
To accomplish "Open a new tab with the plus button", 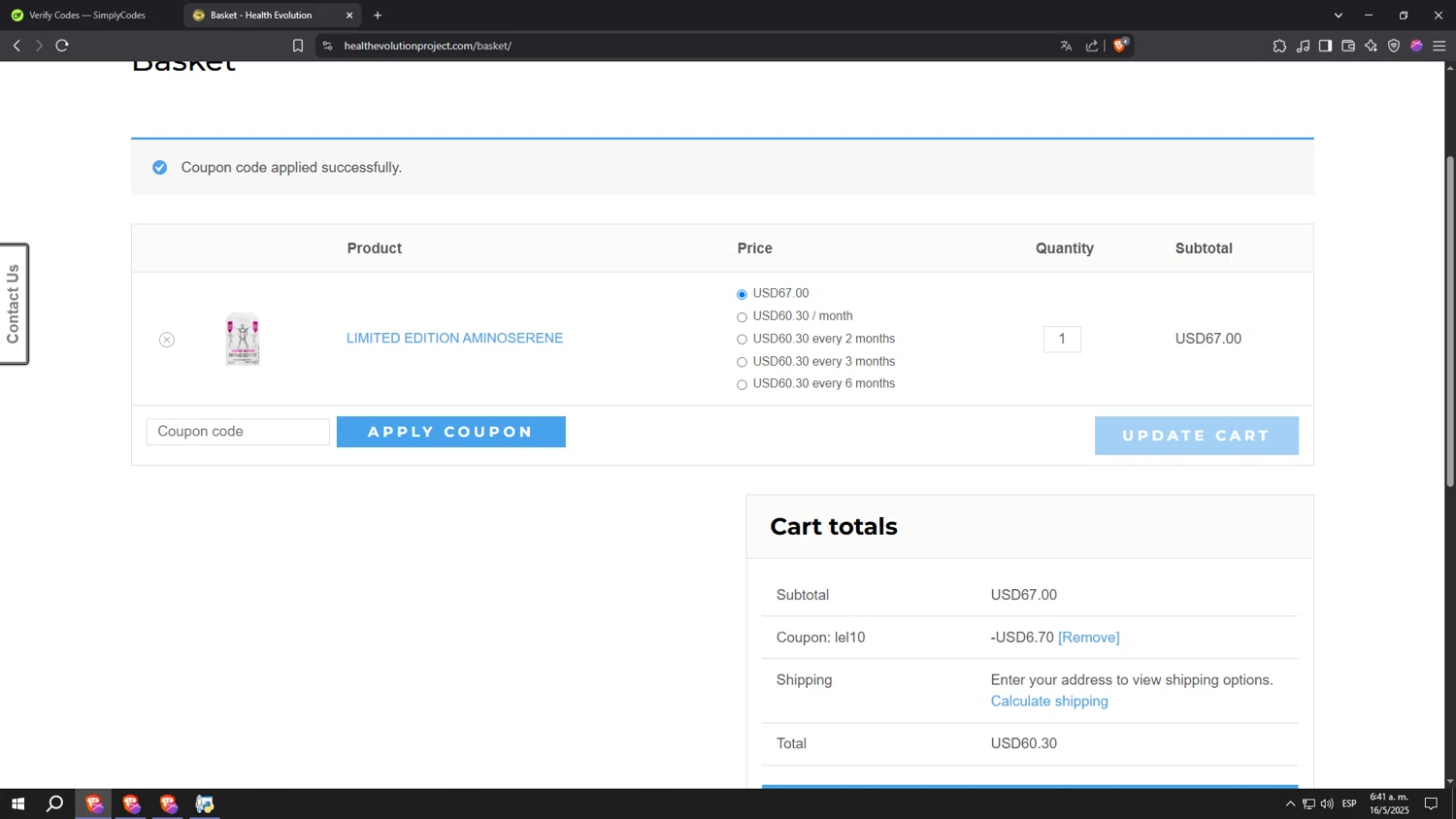I will pos(378,16).
